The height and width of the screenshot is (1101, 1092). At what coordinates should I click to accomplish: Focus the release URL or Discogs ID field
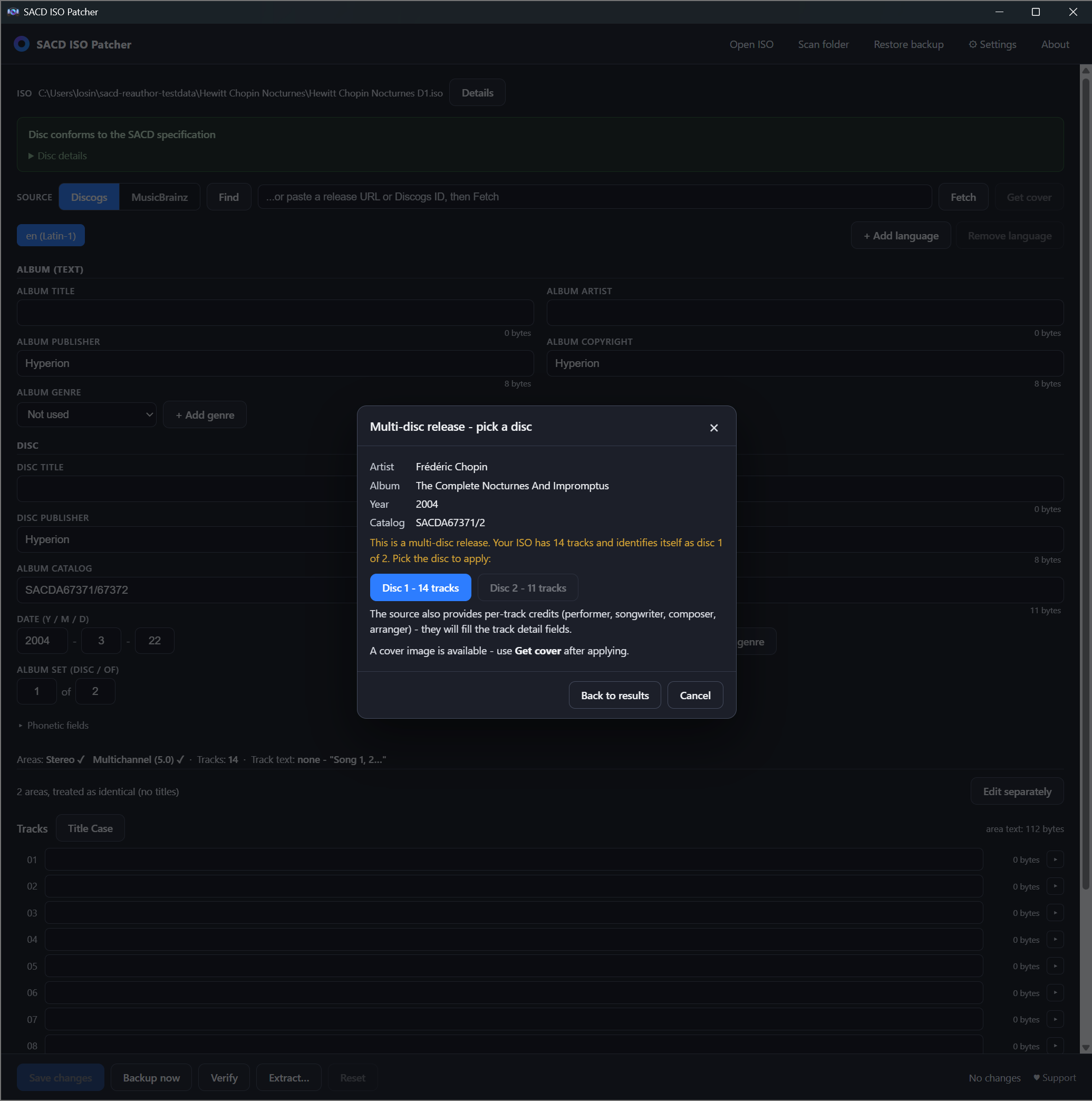tap(594, 197)
